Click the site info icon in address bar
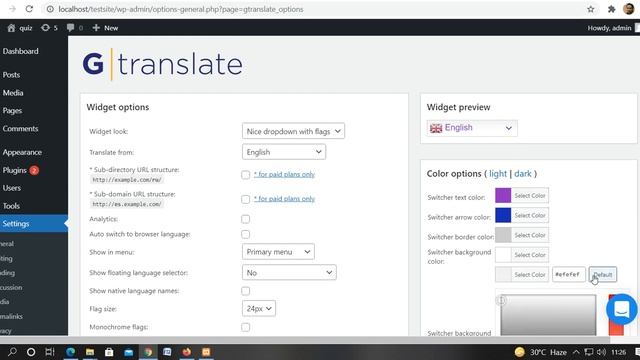Viewport: 640px width, 360px height. click(x=50, y=9)
